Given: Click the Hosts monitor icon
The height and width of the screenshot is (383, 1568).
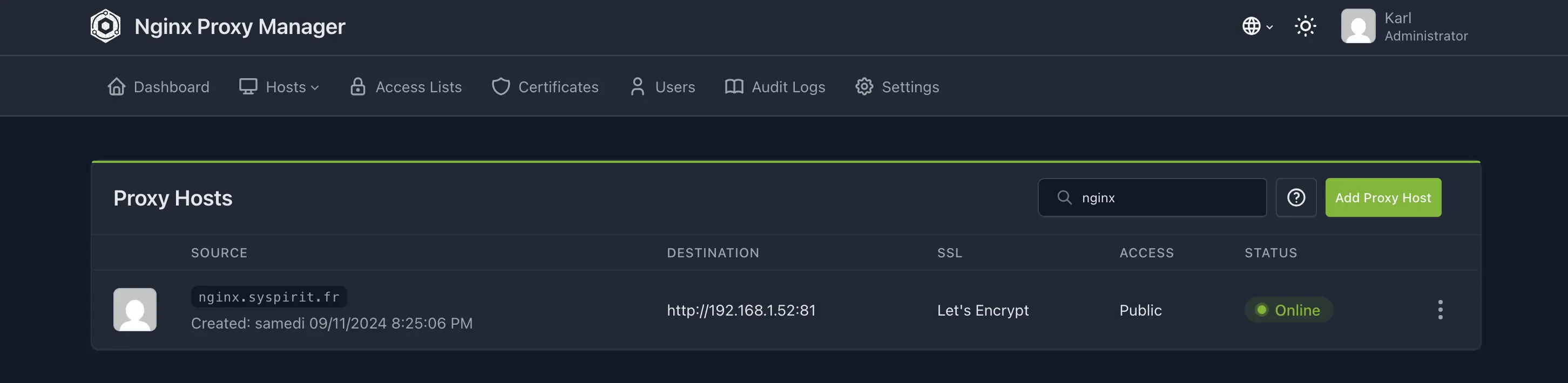Looking at the screenshot, I should pos(247,86).
